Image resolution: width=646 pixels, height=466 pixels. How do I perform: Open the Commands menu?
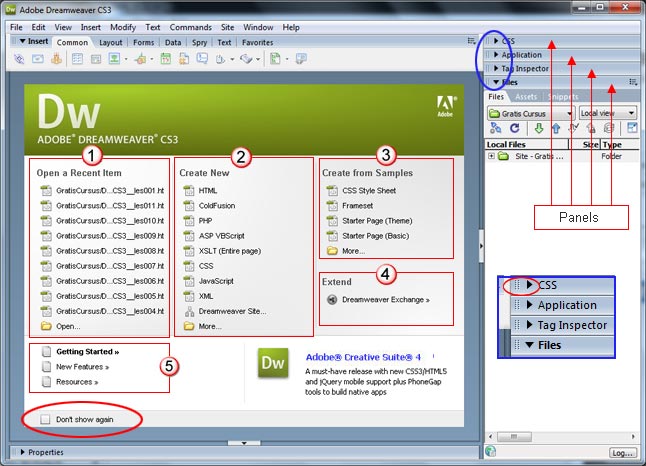point(191,27)
